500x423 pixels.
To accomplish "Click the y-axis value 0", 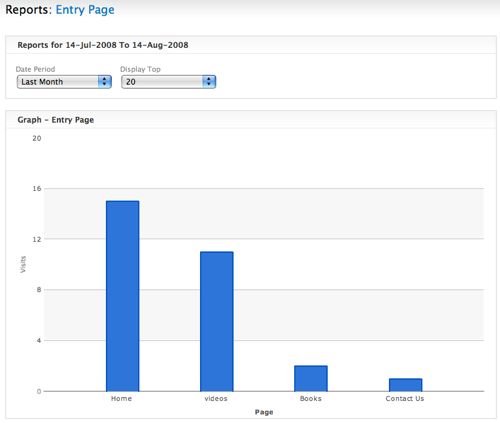I will point(39,391).
